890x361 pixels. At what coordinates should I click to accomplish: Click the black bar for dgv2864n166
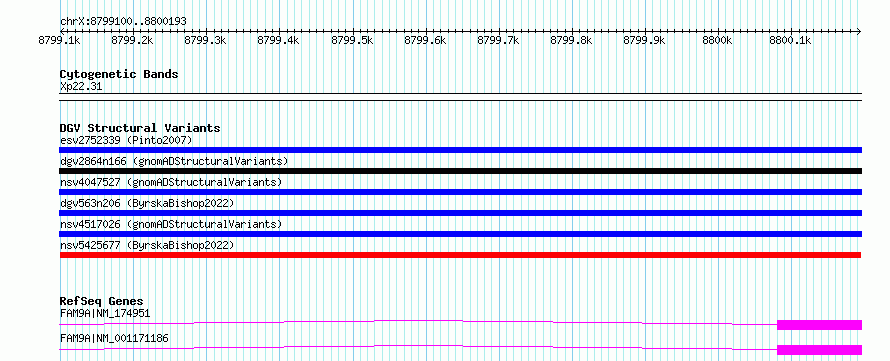[460, 171]
